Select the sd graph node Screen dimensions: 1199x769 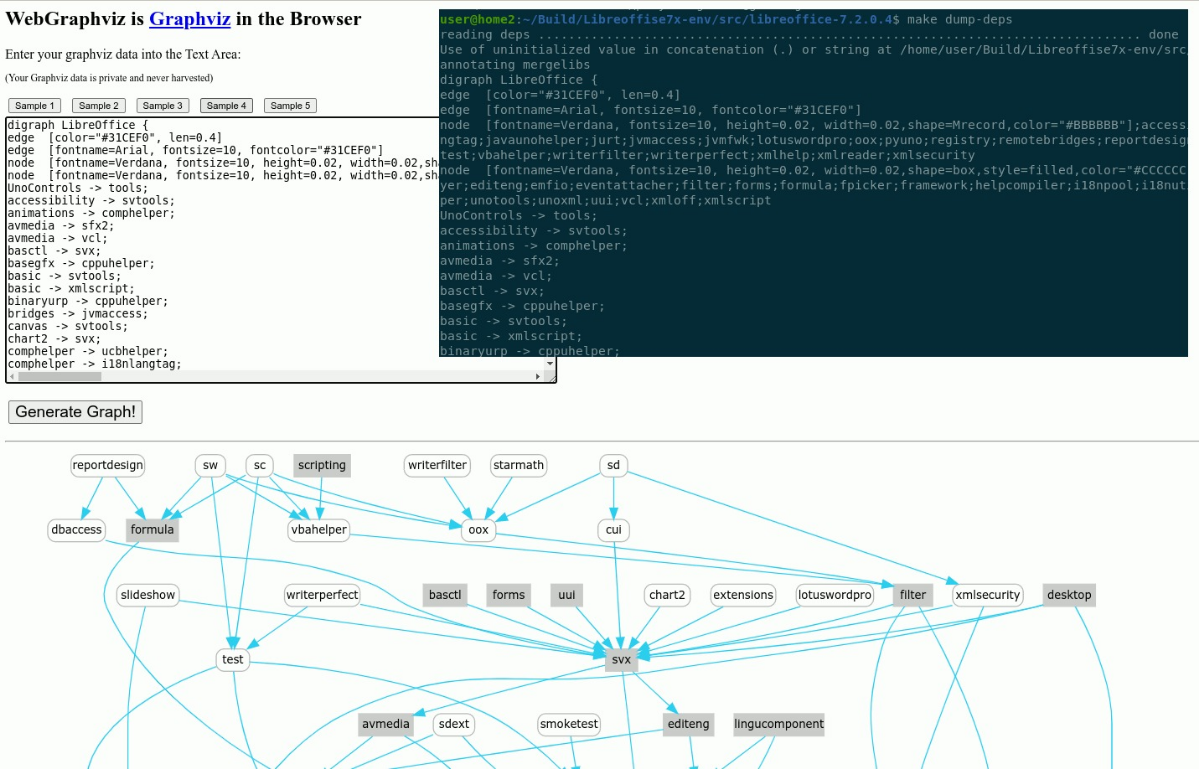(613, 465)
